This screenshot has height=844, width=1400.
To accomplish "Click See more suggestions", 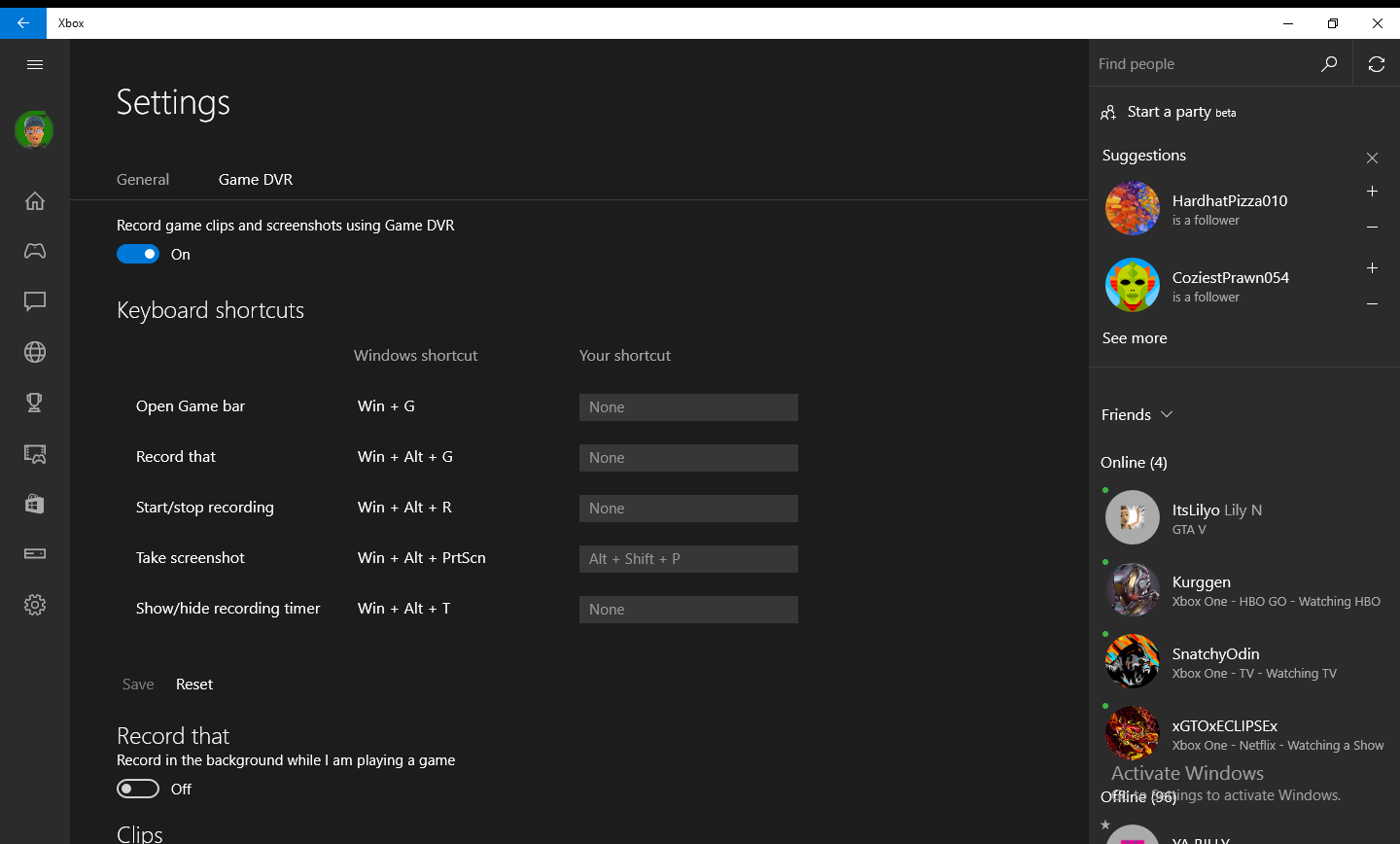I will (x=1135, y=338).
